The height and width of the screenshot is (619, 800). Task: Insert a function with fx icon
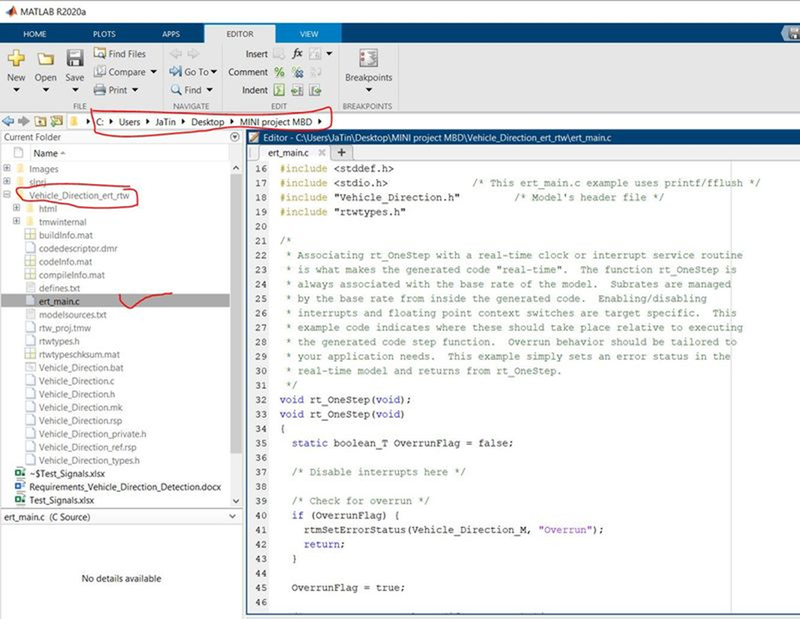pyautogui.click(x=297, y=54)
